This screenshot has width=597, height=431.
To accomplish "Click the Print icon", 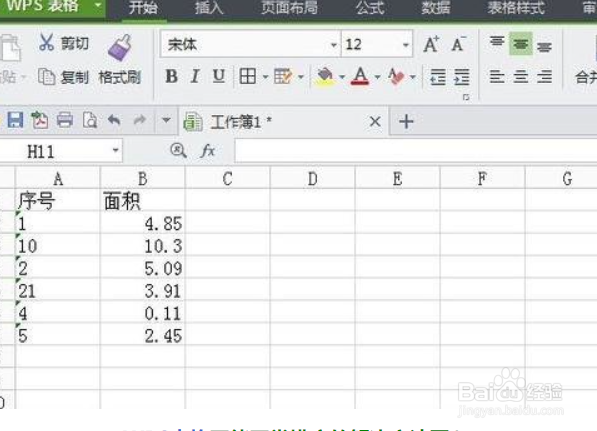I will coord(65,120).
